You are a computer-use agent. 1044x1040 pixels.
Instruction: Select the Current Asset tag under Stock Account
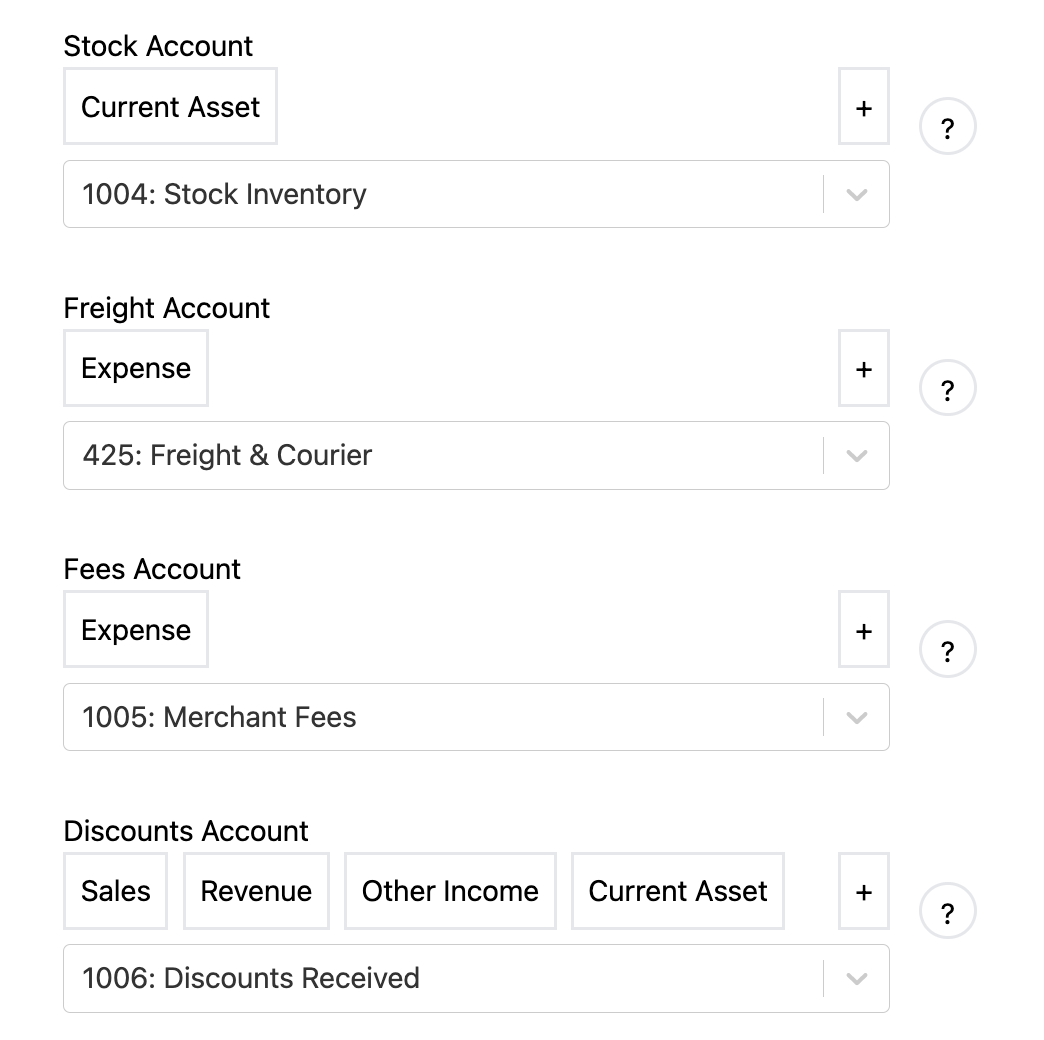click(170, 107)
